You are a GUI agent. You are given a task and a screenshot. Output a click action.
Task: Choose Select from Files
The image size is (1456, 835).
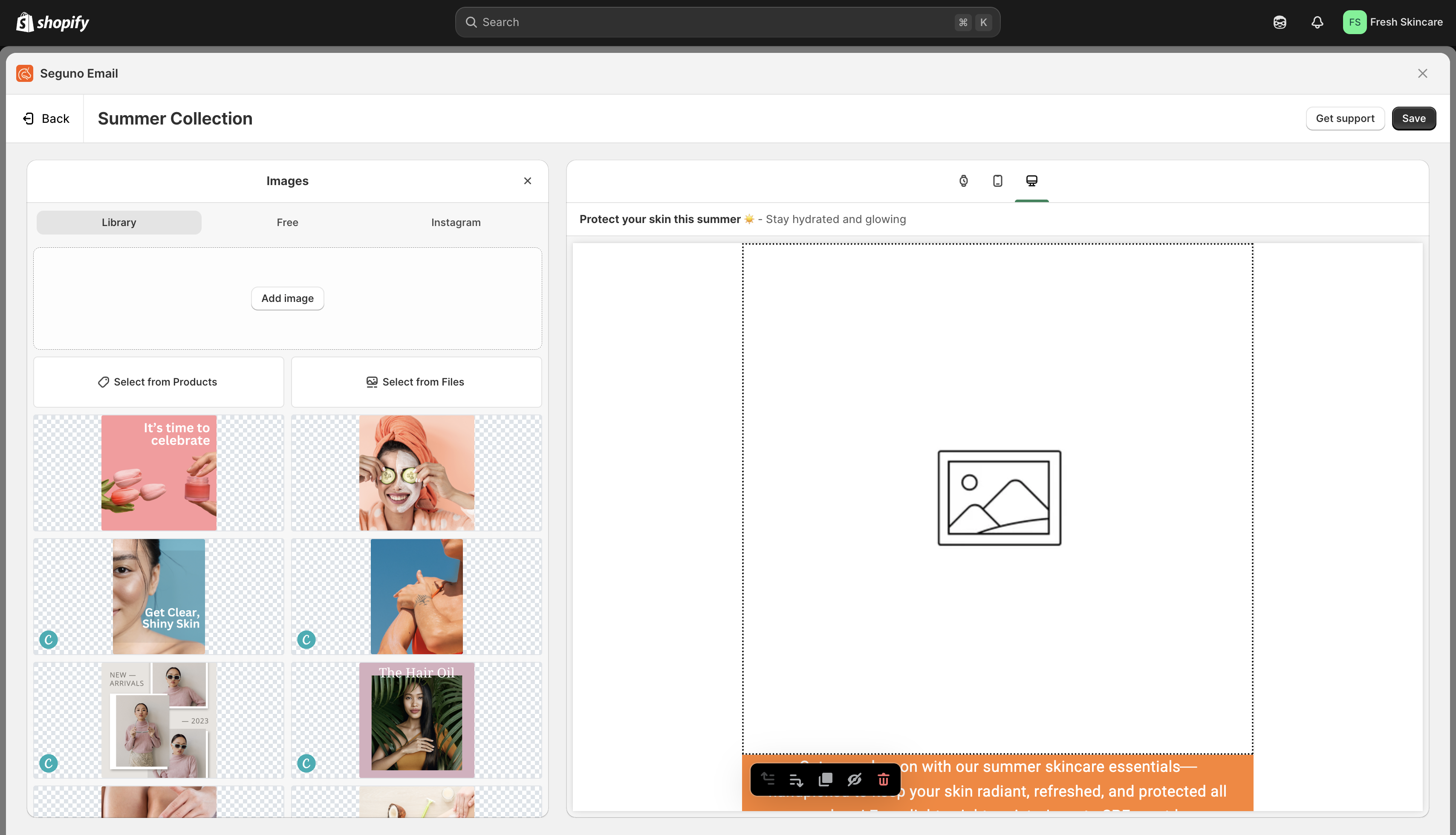click(416, 382)
